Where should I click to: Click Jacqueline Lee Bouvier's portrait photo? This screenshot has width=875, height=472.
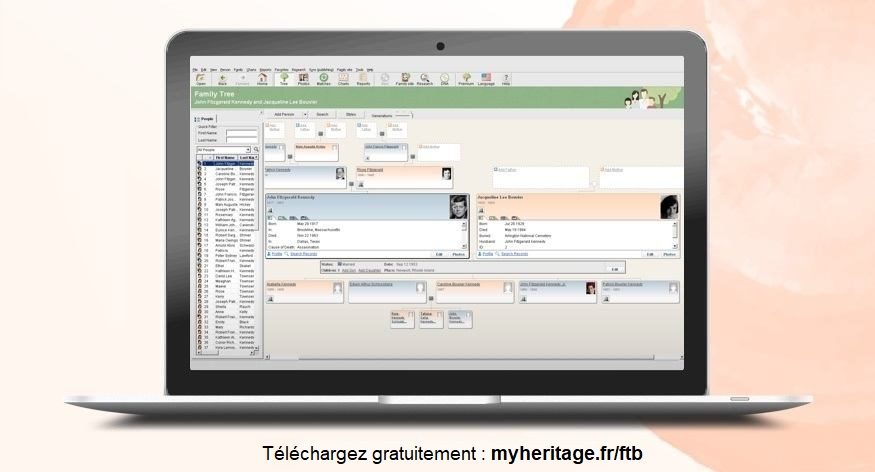point(669,206)
